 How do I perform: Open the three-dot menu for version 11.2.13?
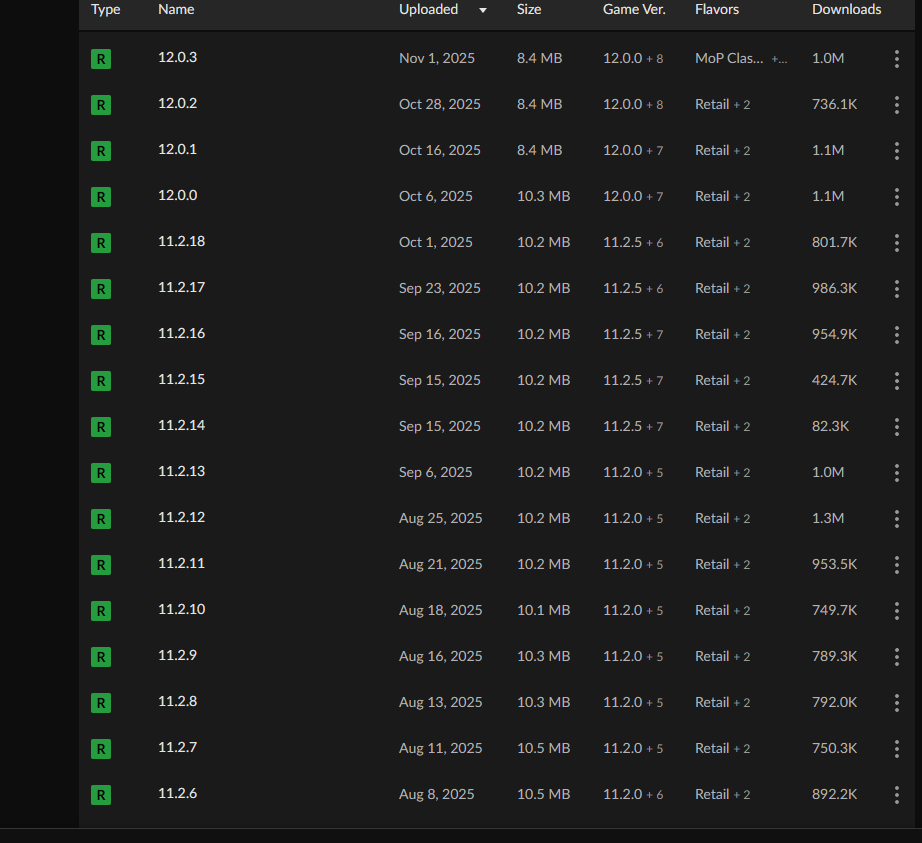(896, 473)
